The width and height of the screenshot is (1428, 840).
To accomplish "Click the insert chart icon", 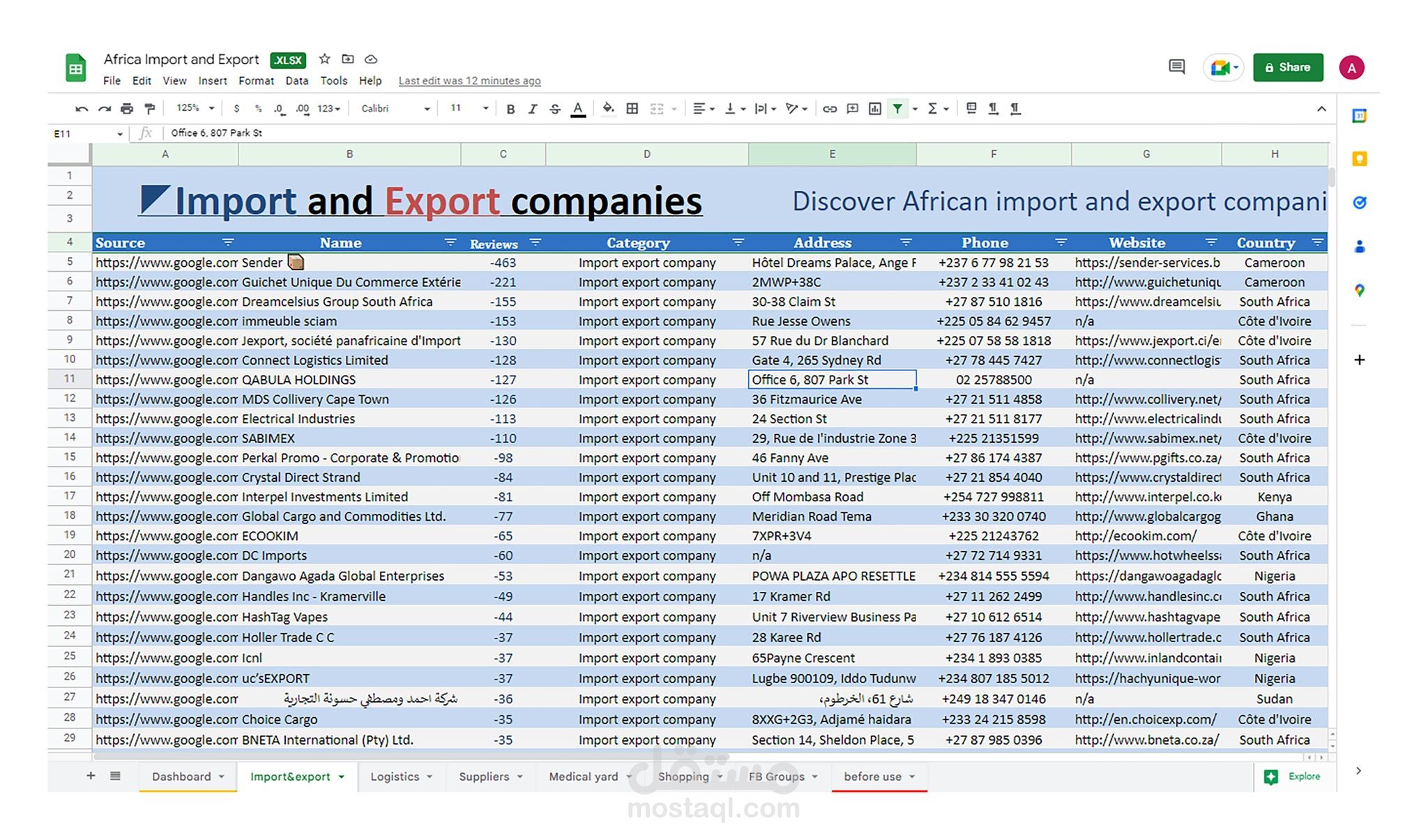I will (874, 109).
